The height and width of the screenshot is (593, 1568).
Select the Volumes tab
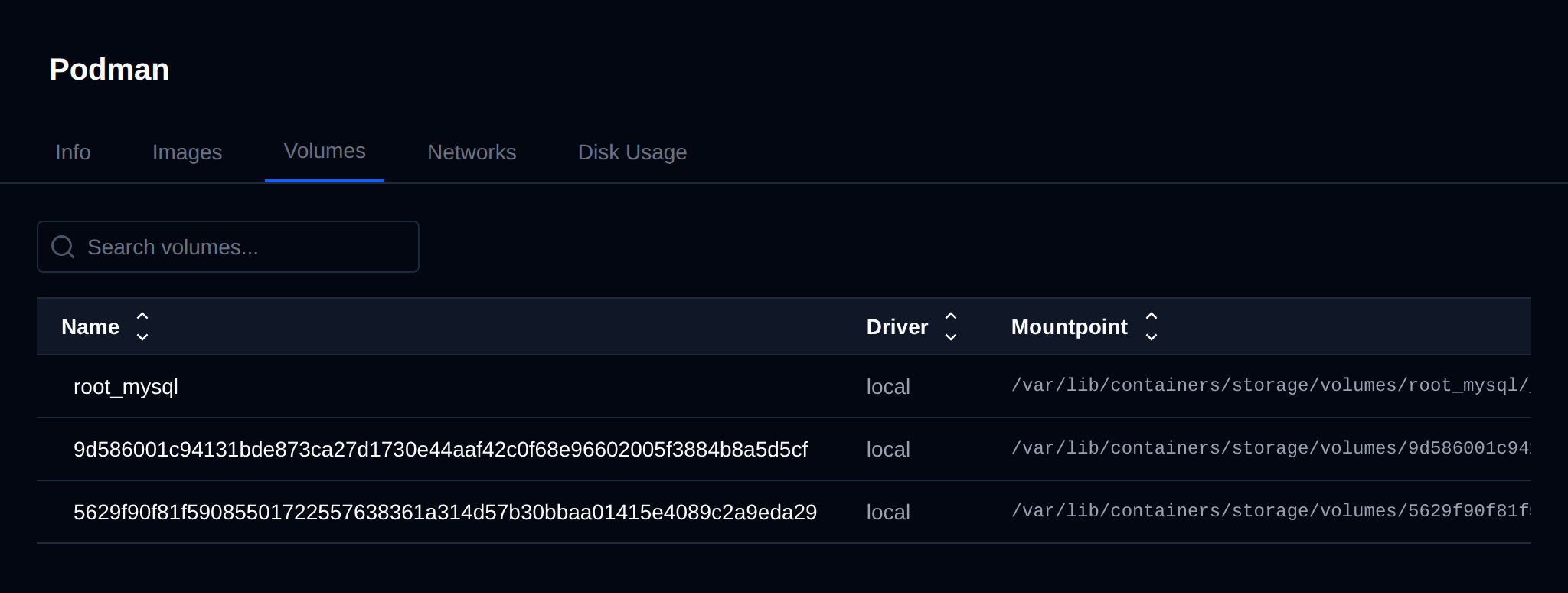point(325,151)
